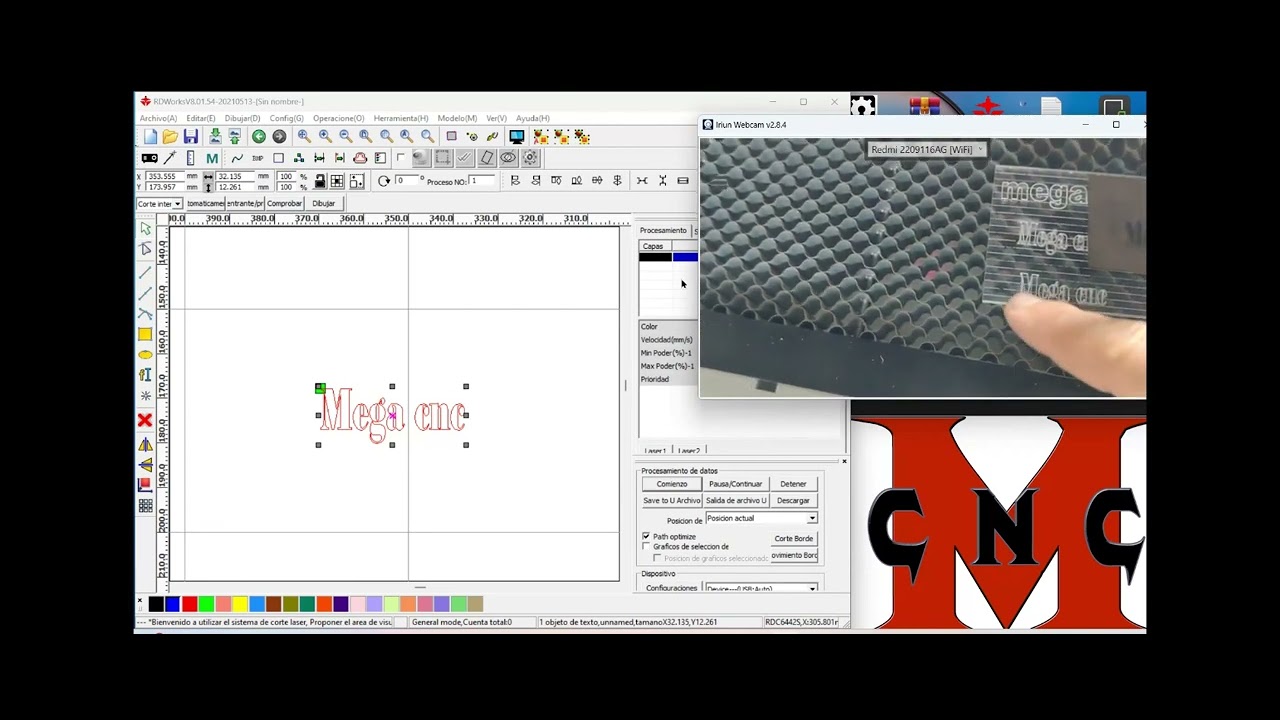Save the project with the floppy disk icon
Image resolution: width=1280 pixels, height=720 pixels.
coord(191,137)
